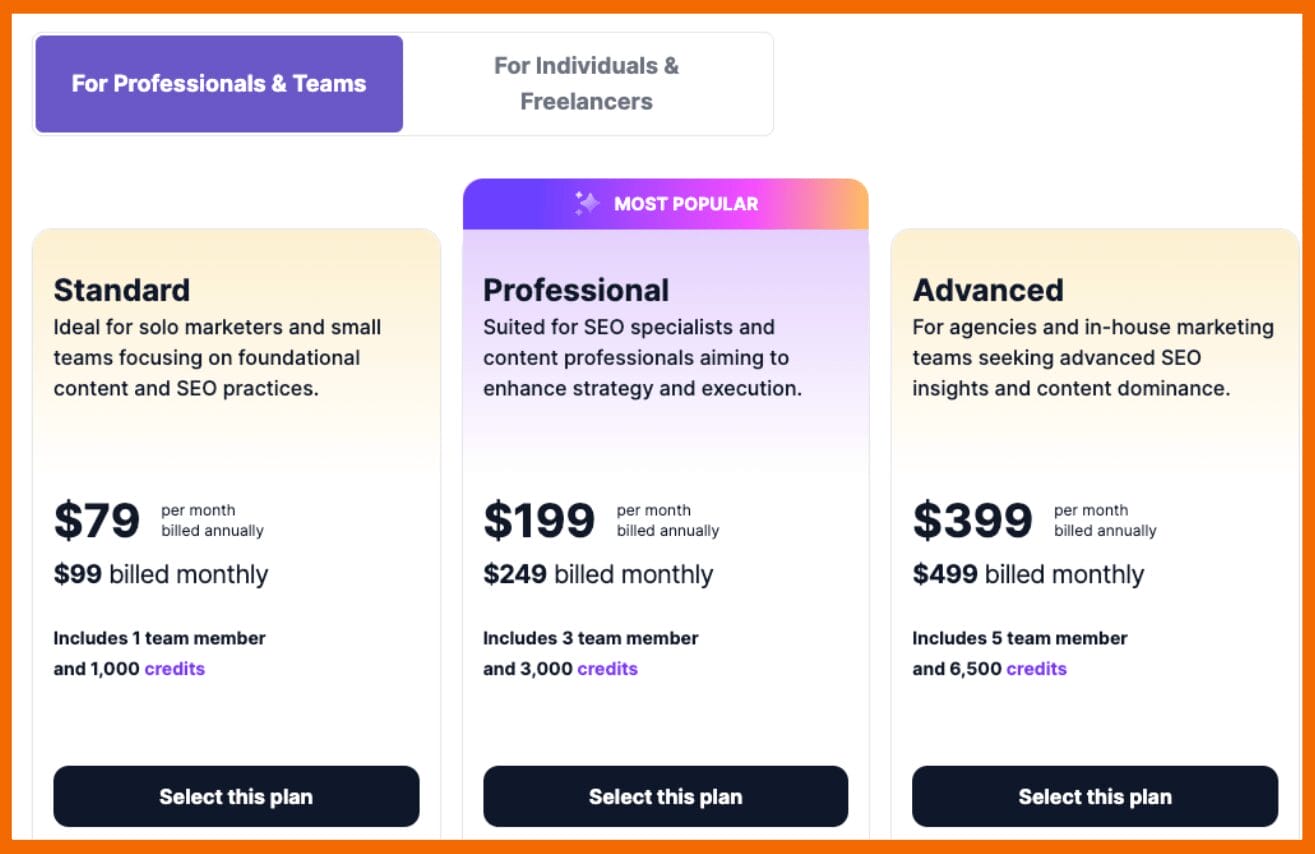Click the Includes 1 team member text

[x=159, y=638]
